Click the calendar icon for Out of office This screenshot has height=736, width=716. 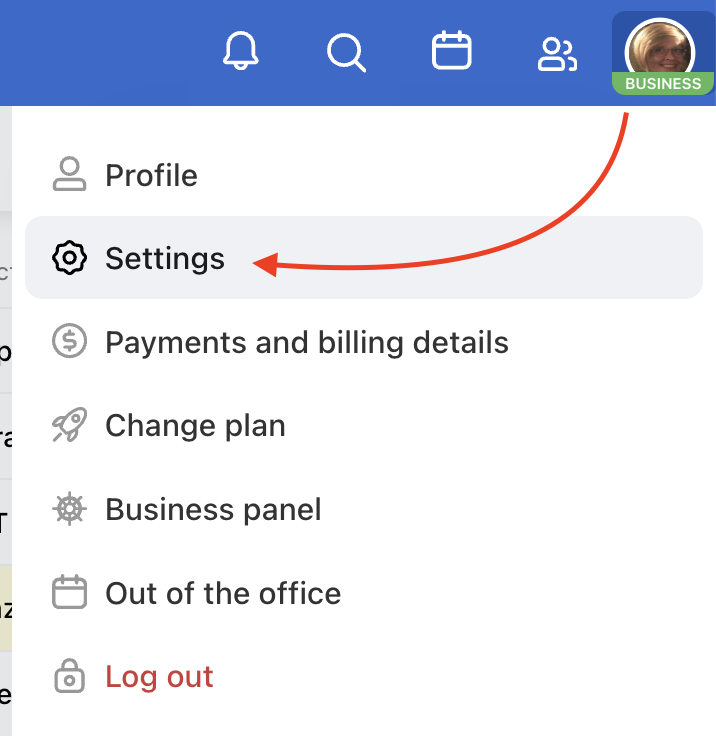(x=69, y=593)
